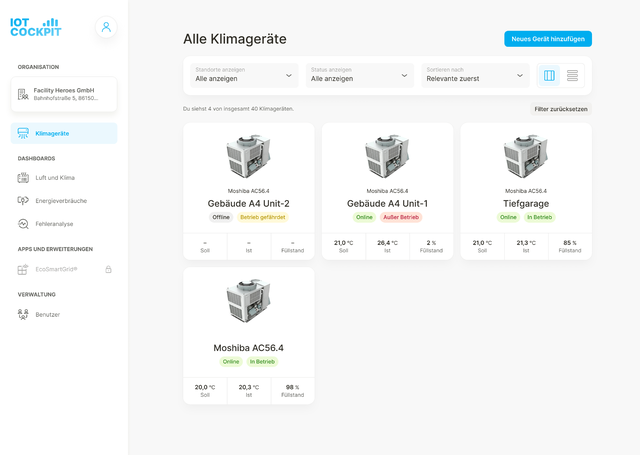
Task: Click the Alle Klimageräte heading
Action: tap(235, 39)
